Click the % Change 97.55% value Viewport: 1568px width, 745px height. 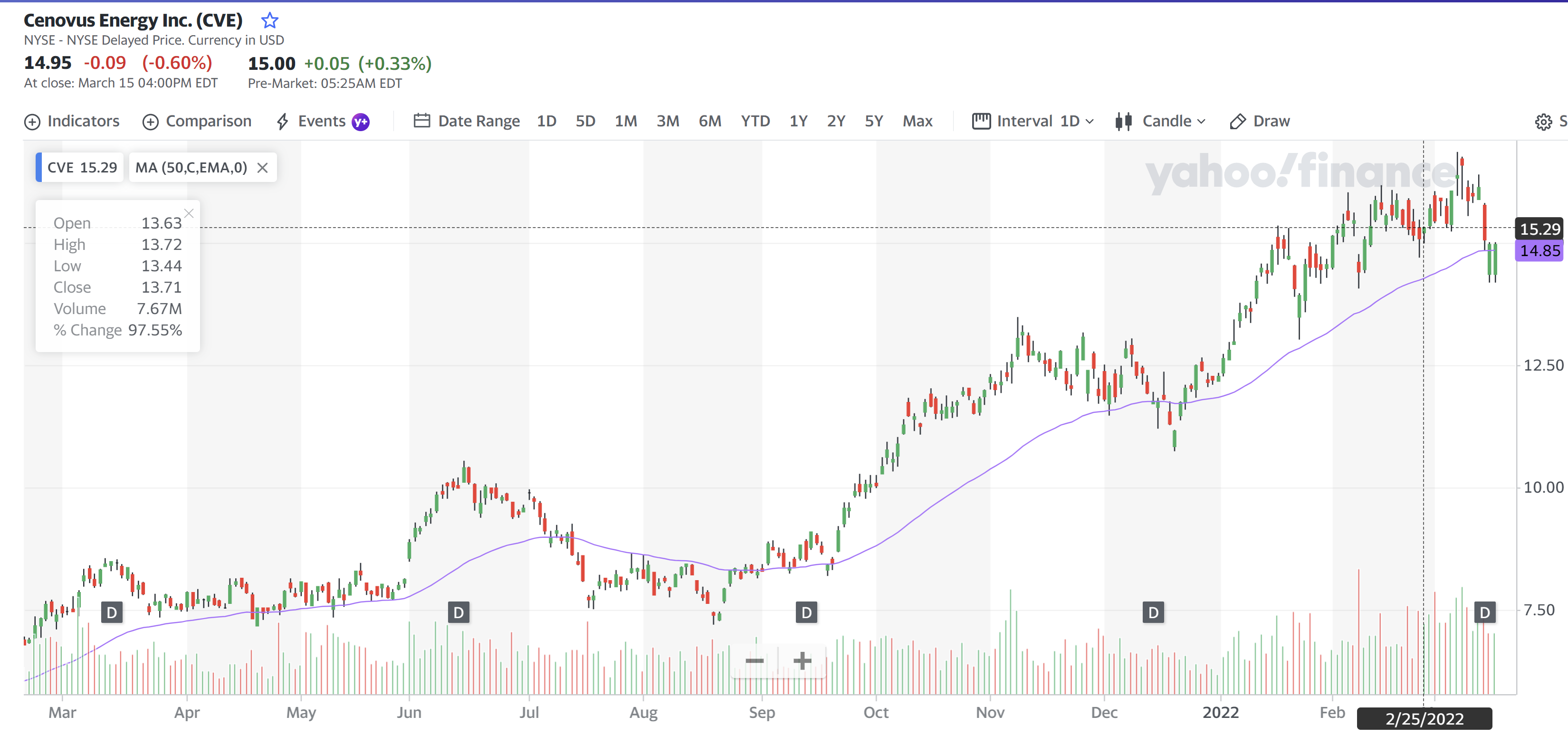(x=154, y=330)
